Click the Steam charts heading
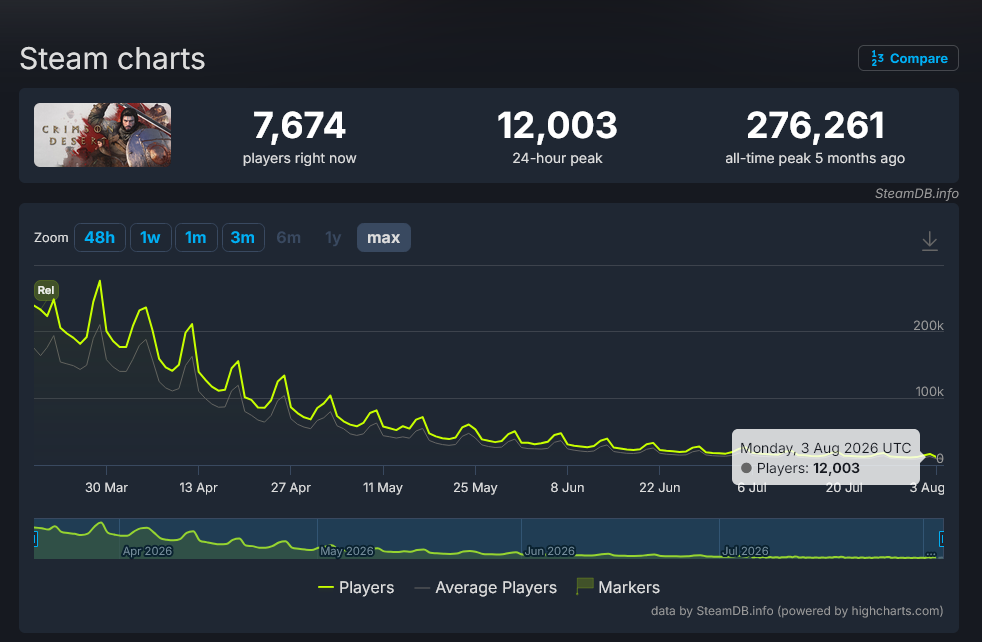982x642 pixels. tap(112, 59)
